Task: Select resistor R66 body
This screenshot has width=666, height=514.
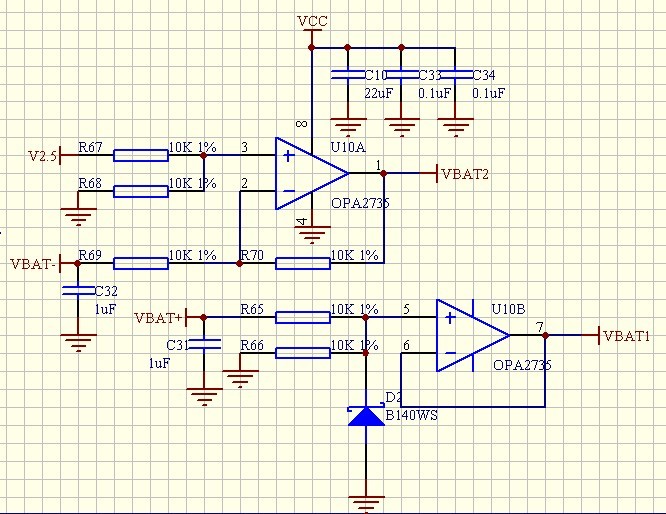Action: (x=303, y=353)
